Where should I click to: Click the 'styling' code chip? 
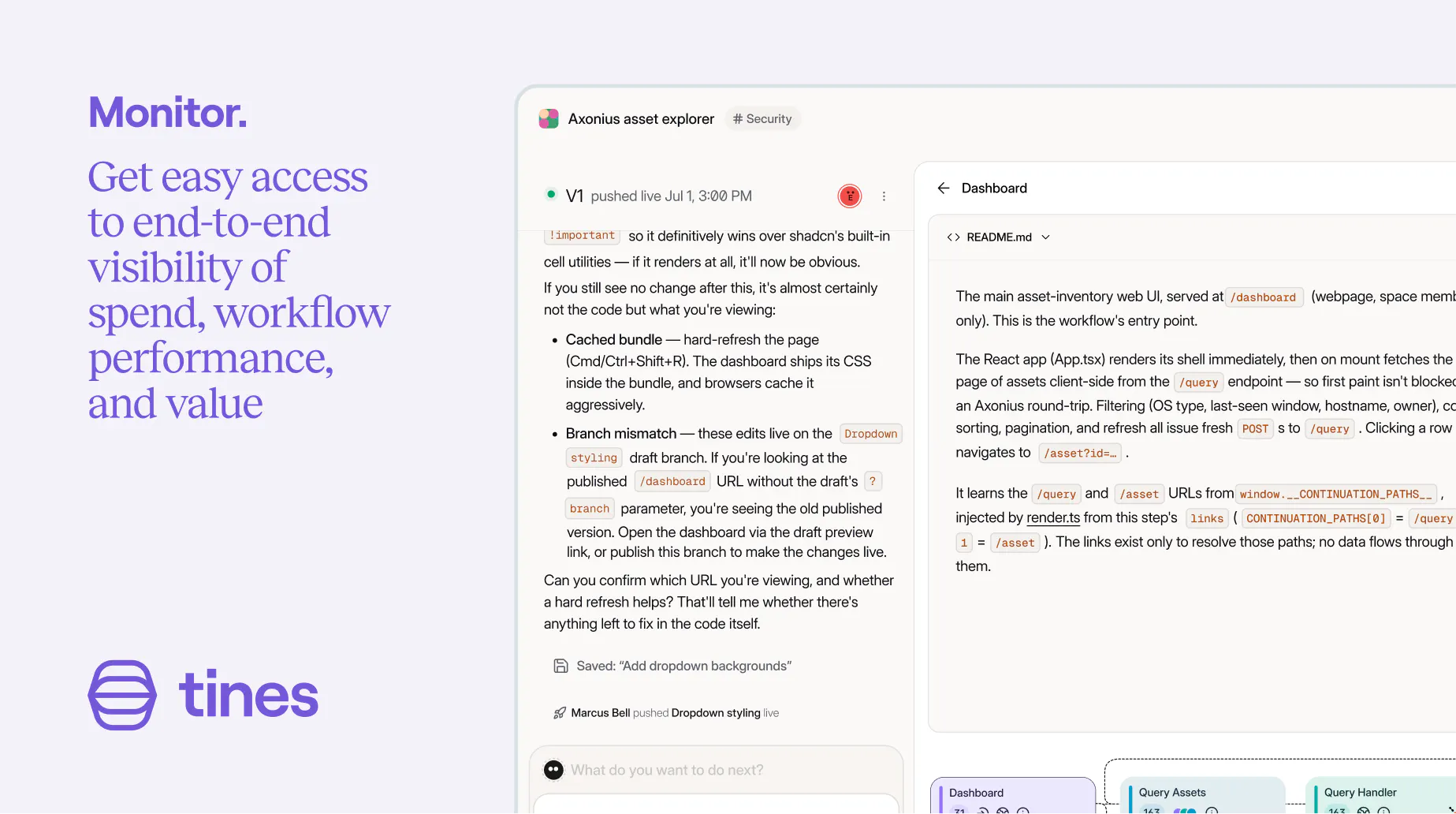[x=594, y=458]
